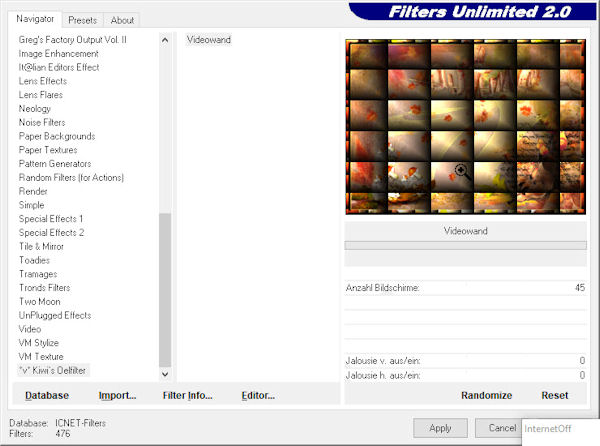The height and width of the screenshot is (446, 600).
Task: Click the Reset button
Action: (554, 396)
